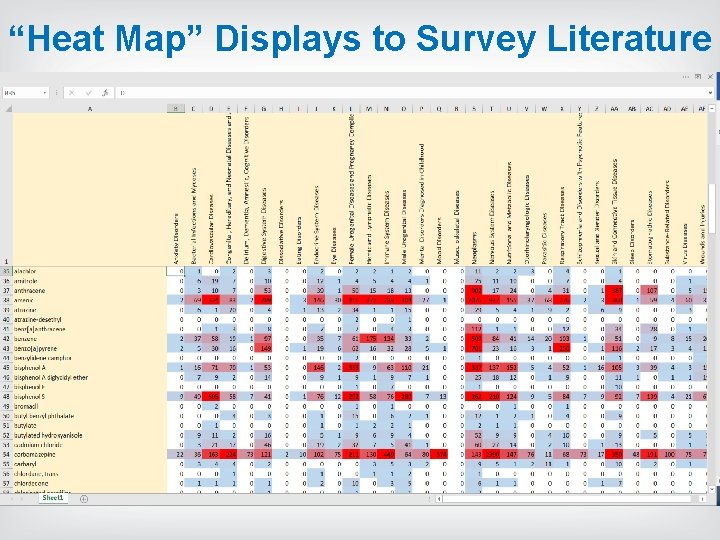Select row 57 header

pyautogui.click(x=6, y=484)
